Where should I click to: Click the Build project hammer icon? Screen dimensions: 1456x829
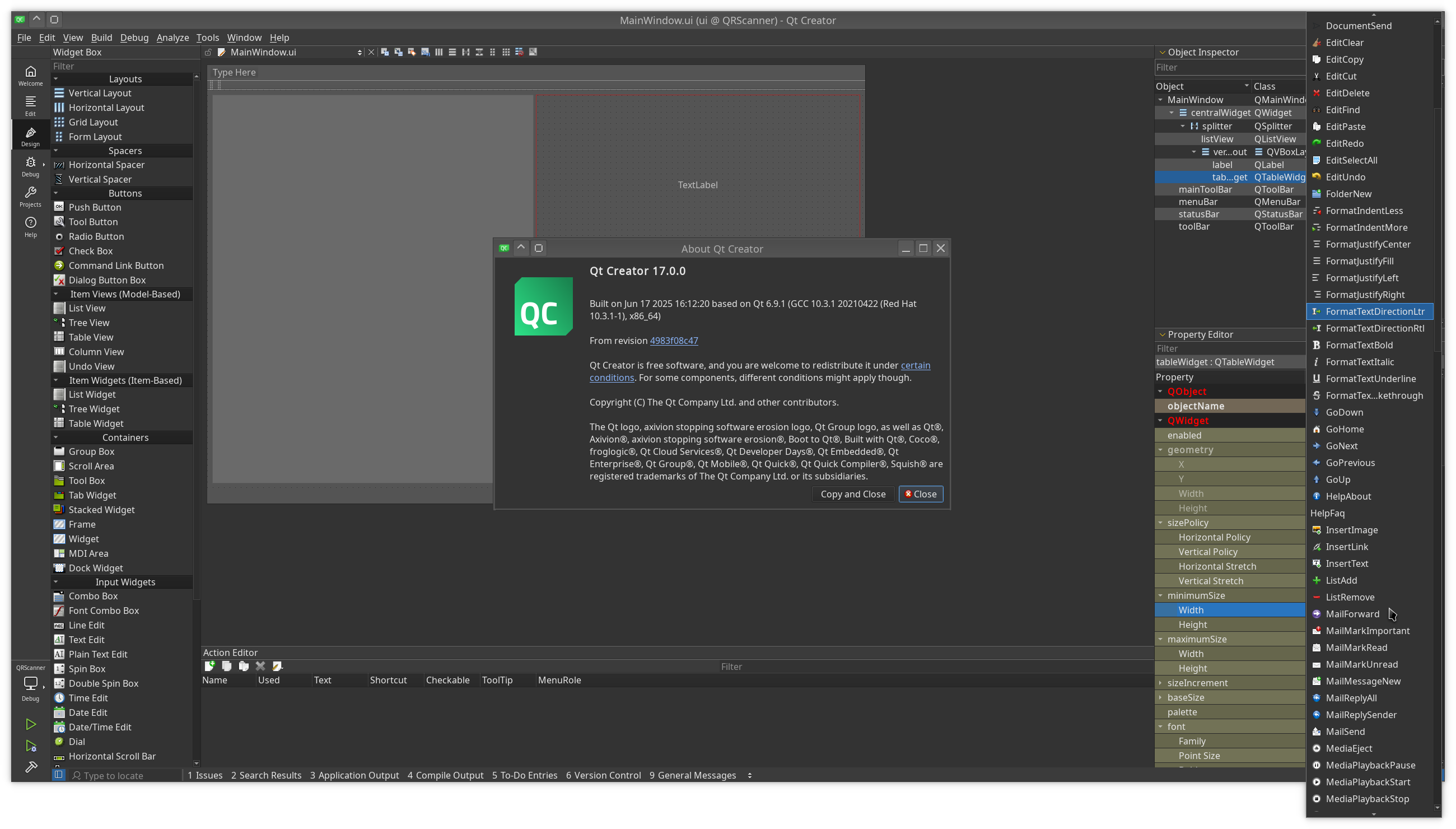point(31,767)
